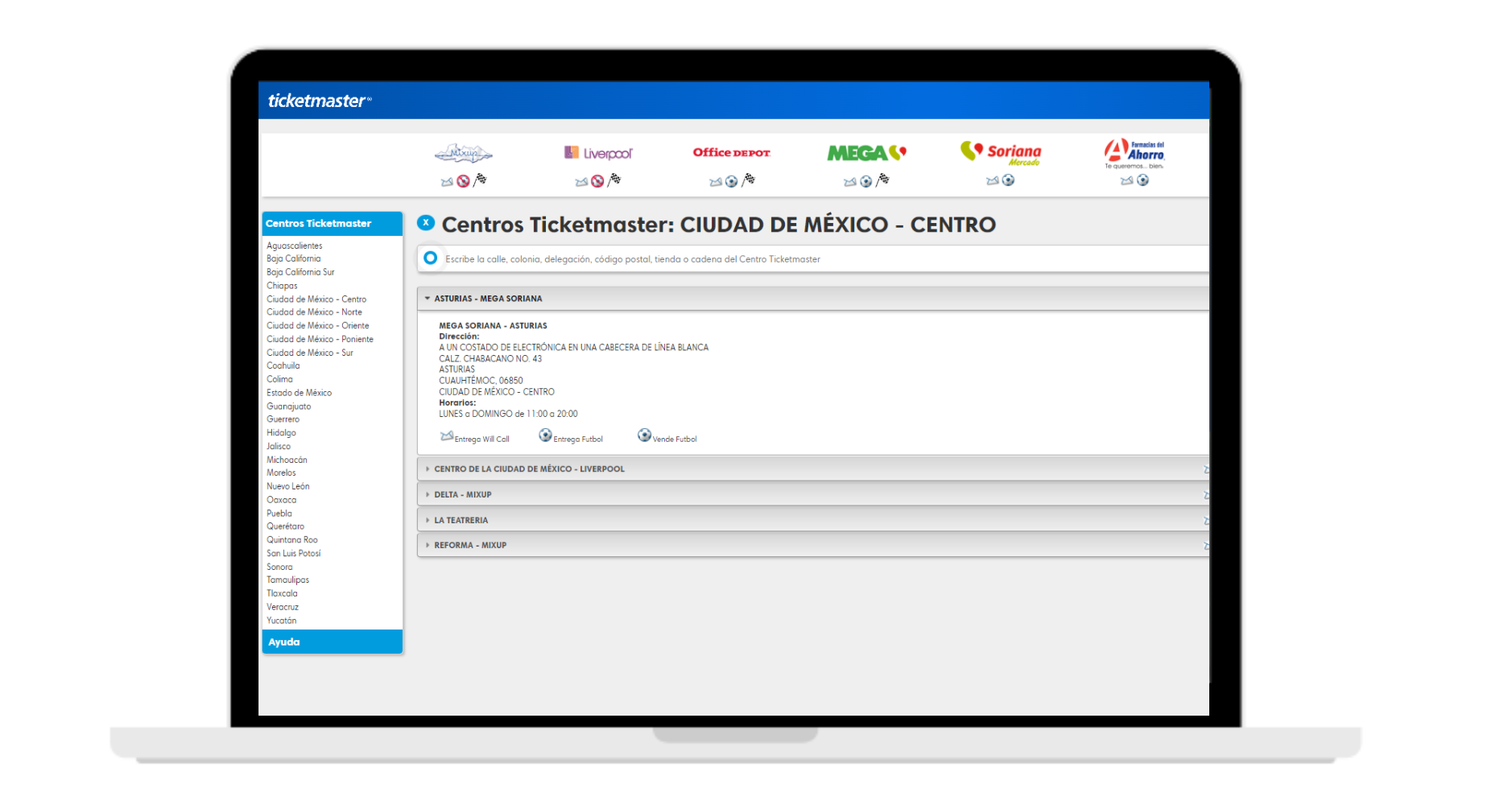Click the blue X beside Centros Ticketmaster title
The image size is (1512, 805).
coord(426,222)
